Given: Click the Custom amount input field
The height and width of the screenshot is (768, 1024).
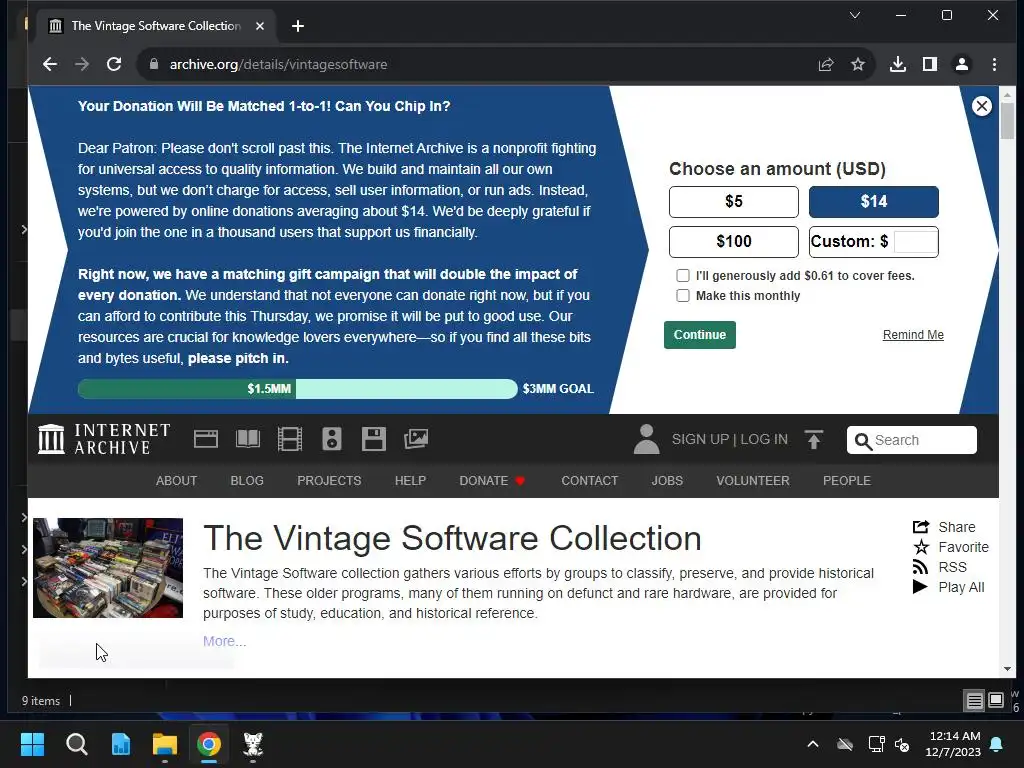Looking at the screenshot, I should click(x=916, y=242).
